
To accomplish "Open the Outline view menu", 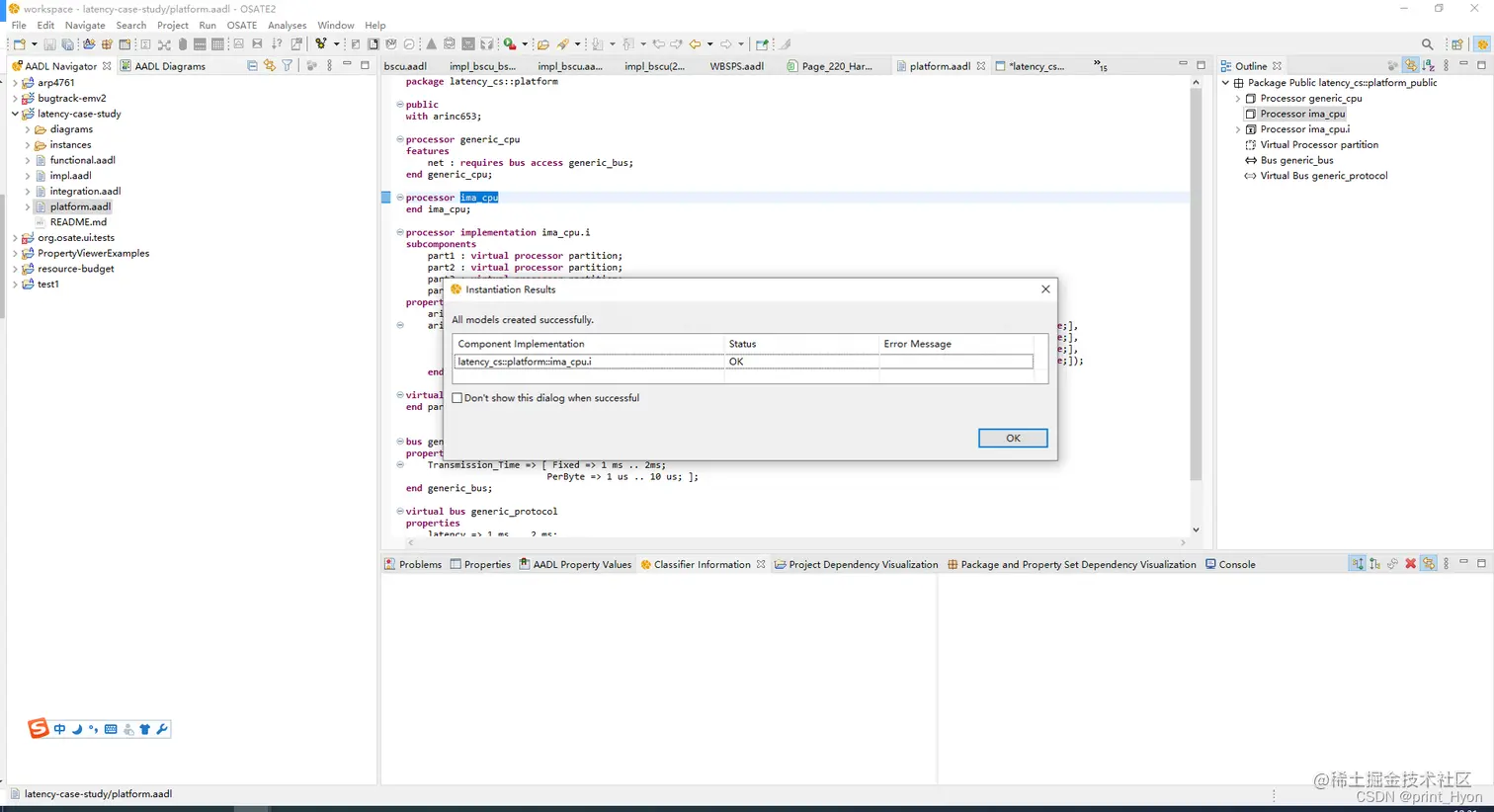I will (1447, 65).
